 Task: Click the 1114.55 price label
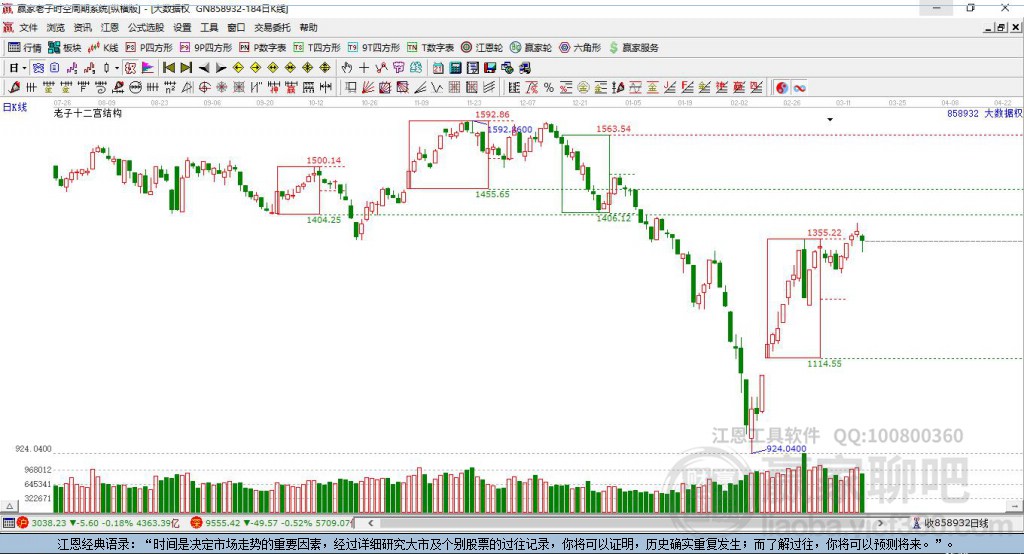tap(824, 363)
